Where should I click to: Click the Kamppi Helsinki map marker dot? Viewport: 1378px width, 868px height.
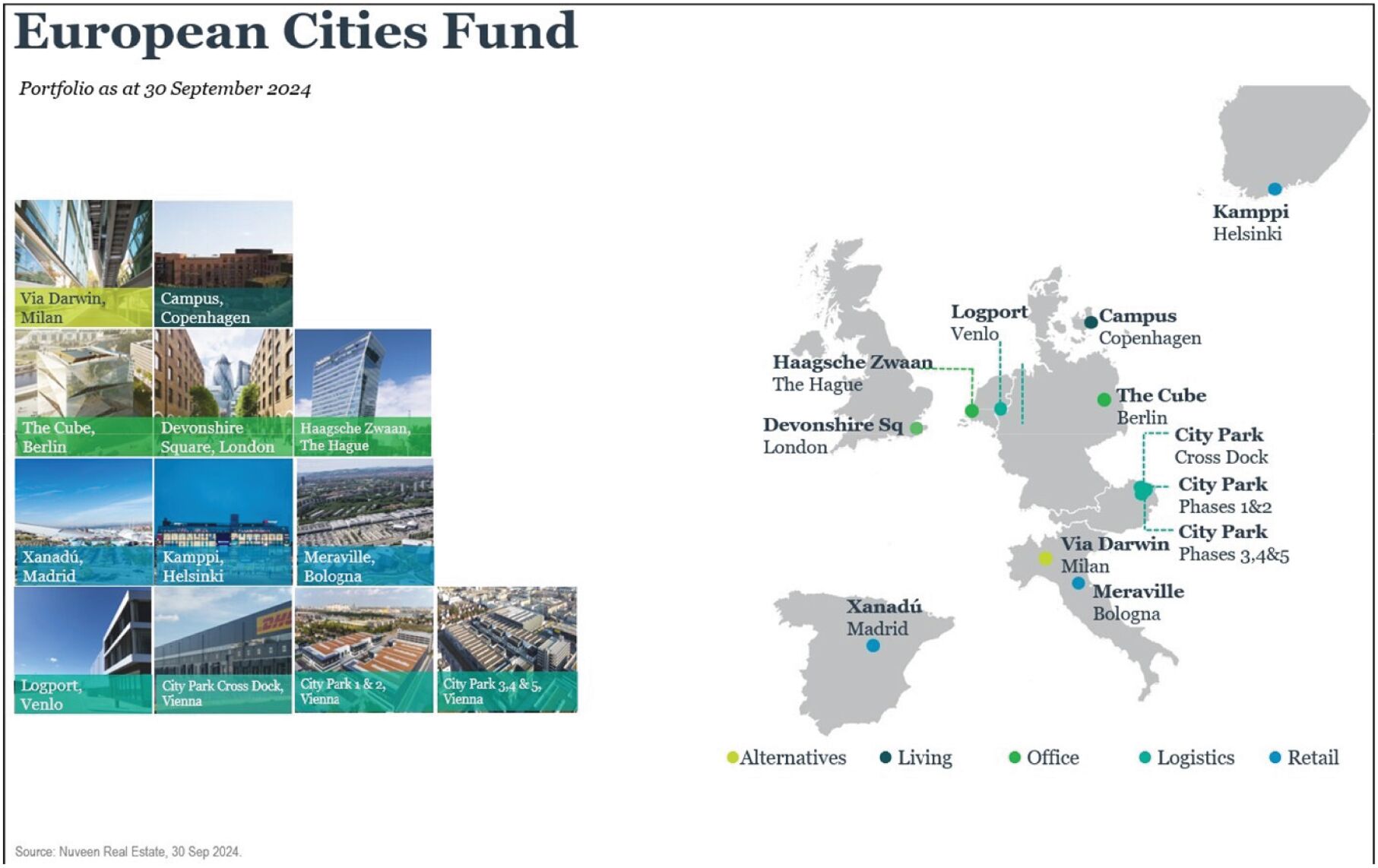coord(1275,188)
